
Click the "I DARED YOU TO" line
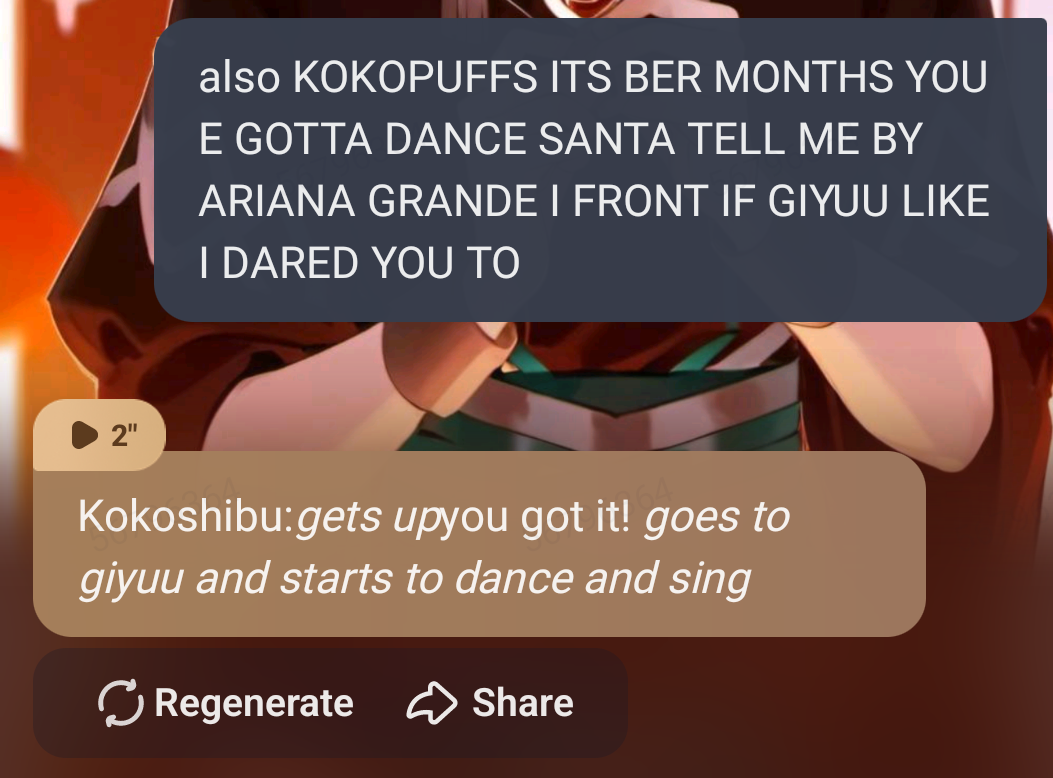click(359, 262)
